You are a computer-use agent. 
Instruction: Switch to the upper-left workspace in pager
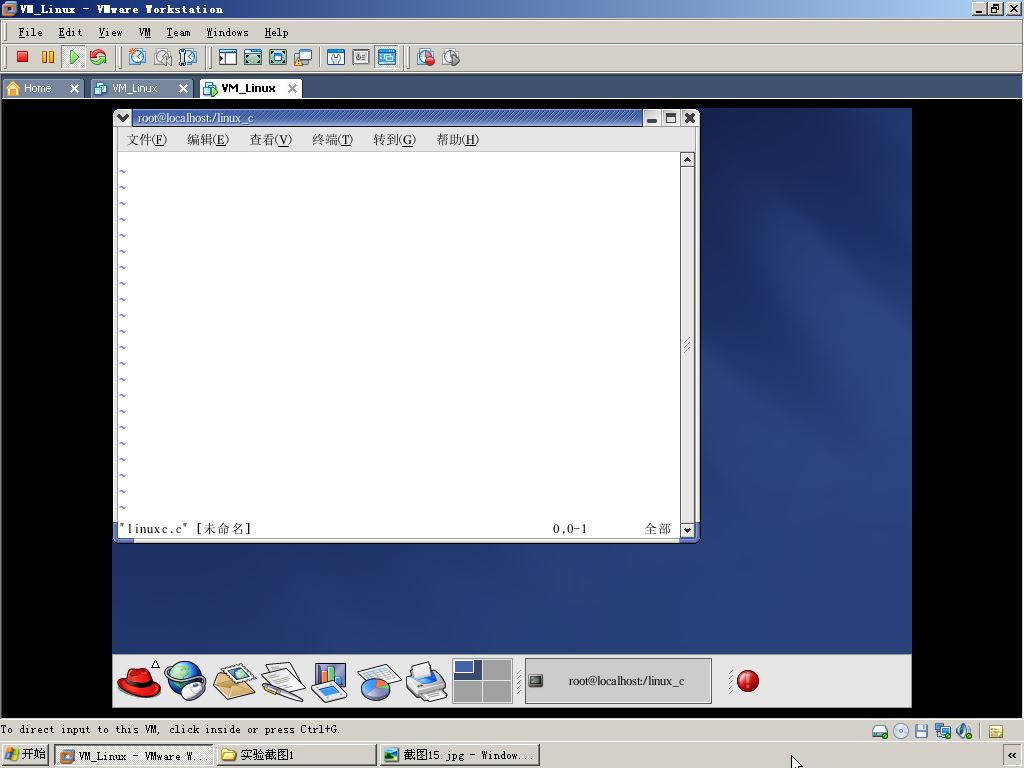click(x=468, y=670)
